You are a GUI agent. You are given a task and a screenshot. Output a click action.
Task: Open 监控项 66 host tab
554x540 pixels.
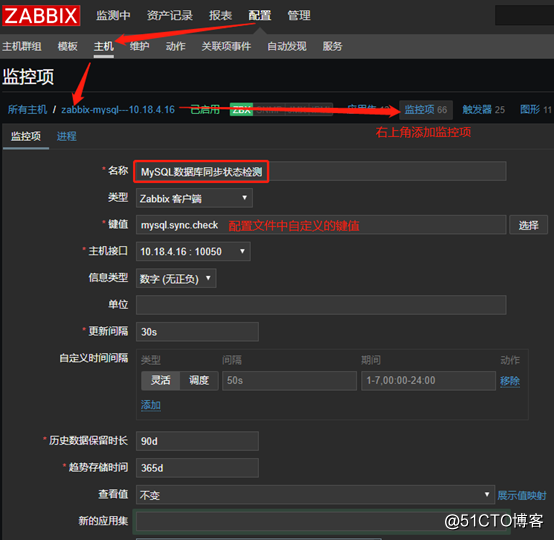click(426, 110)
